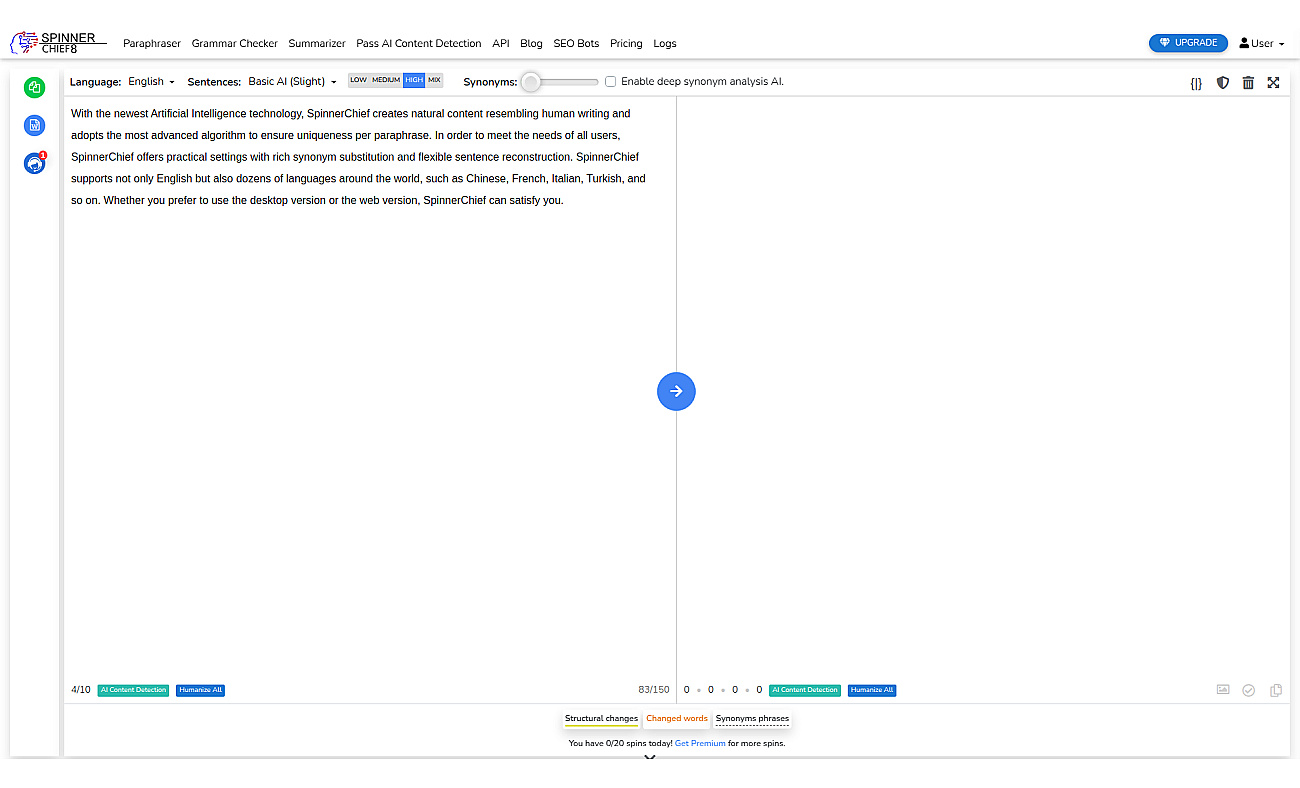Image resolution: width=1300 pixels, height=788 pixels.
Task: Click the blue arrow paraphrase button
Action: pos(676,391)
